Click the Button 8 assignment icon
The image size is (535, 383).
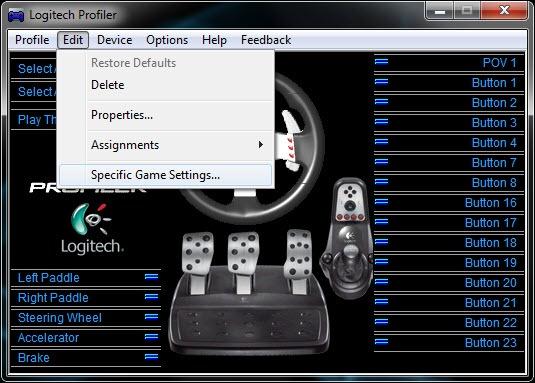381,182
